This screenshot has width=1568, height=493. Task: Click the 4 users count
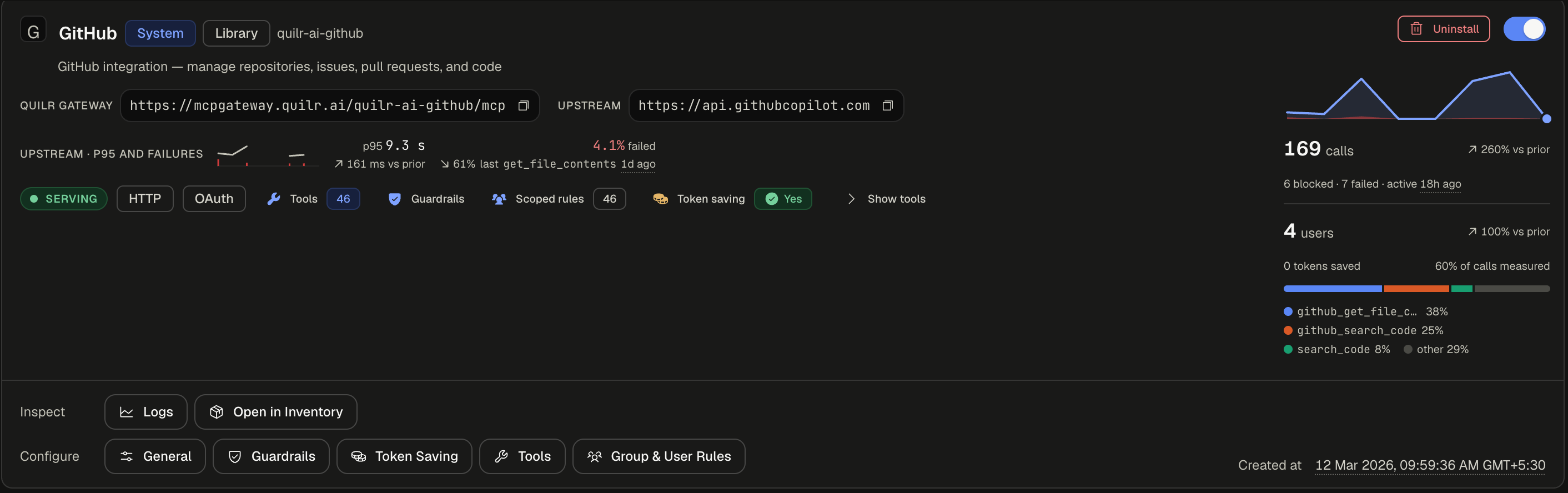(x=1308, y=232)
